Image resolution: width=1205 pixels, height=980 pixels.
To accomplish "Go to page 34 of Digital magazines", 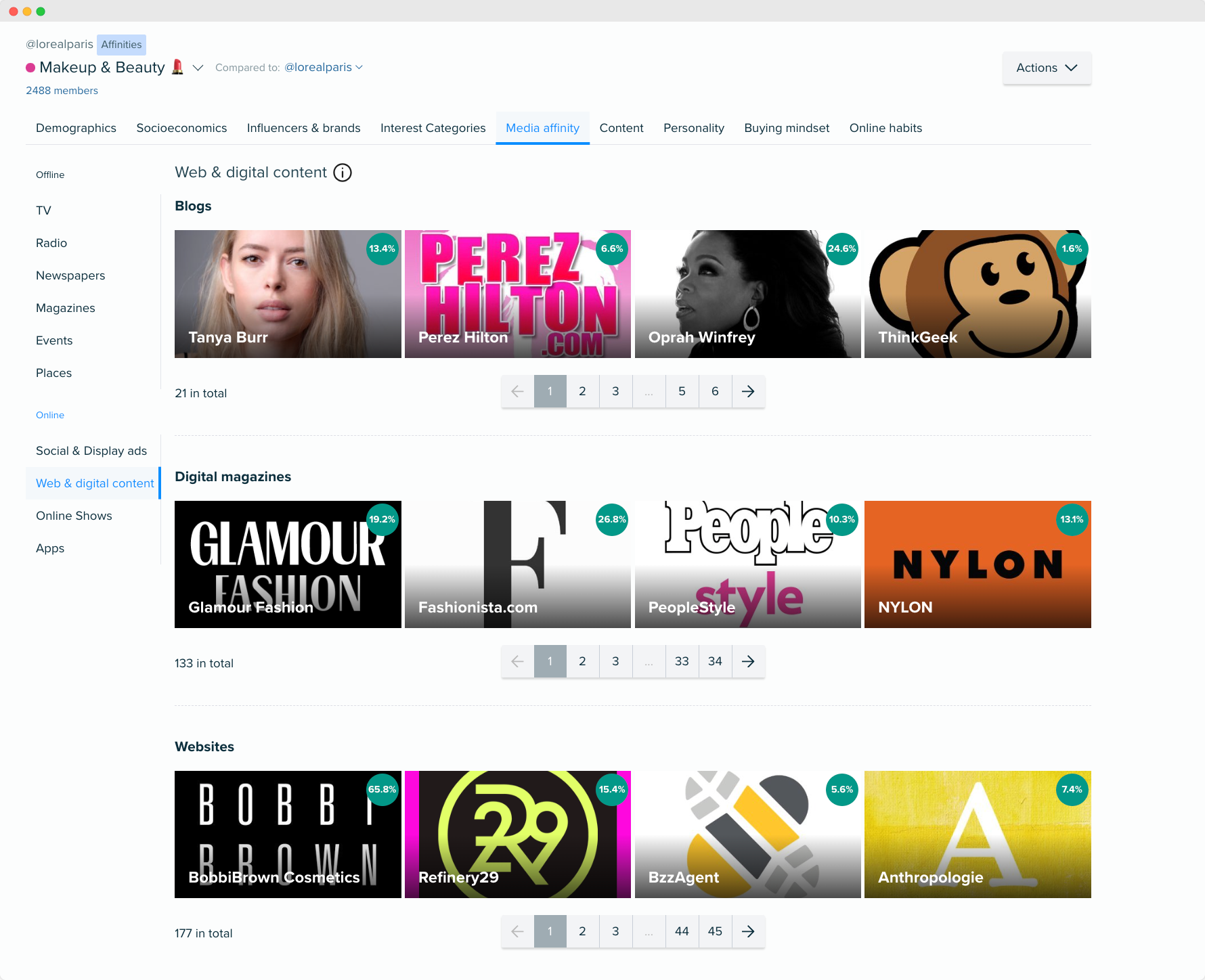I will [715, 661].
